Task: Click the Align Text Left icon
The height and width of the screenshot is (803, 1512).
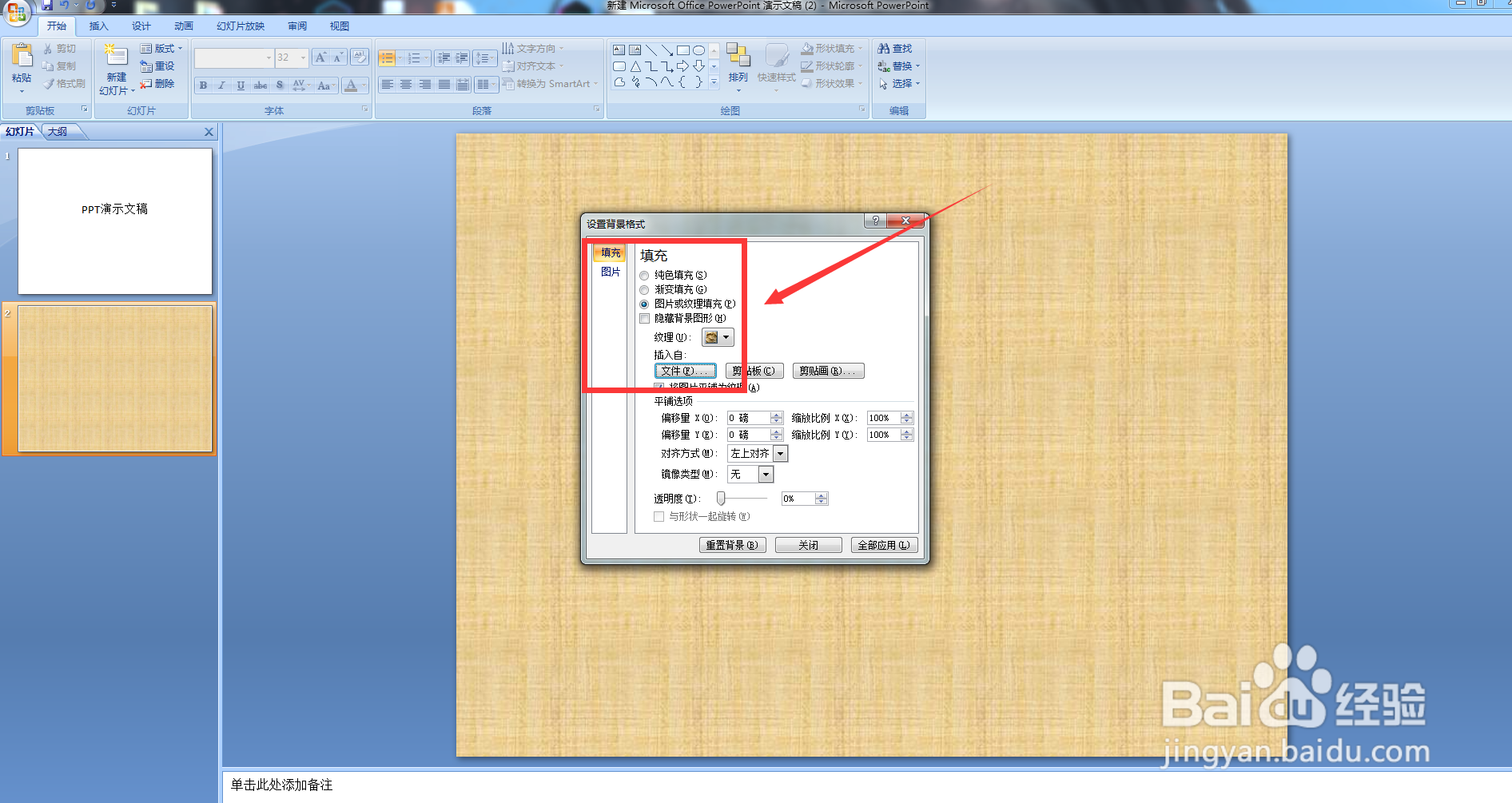Action: 387,85
